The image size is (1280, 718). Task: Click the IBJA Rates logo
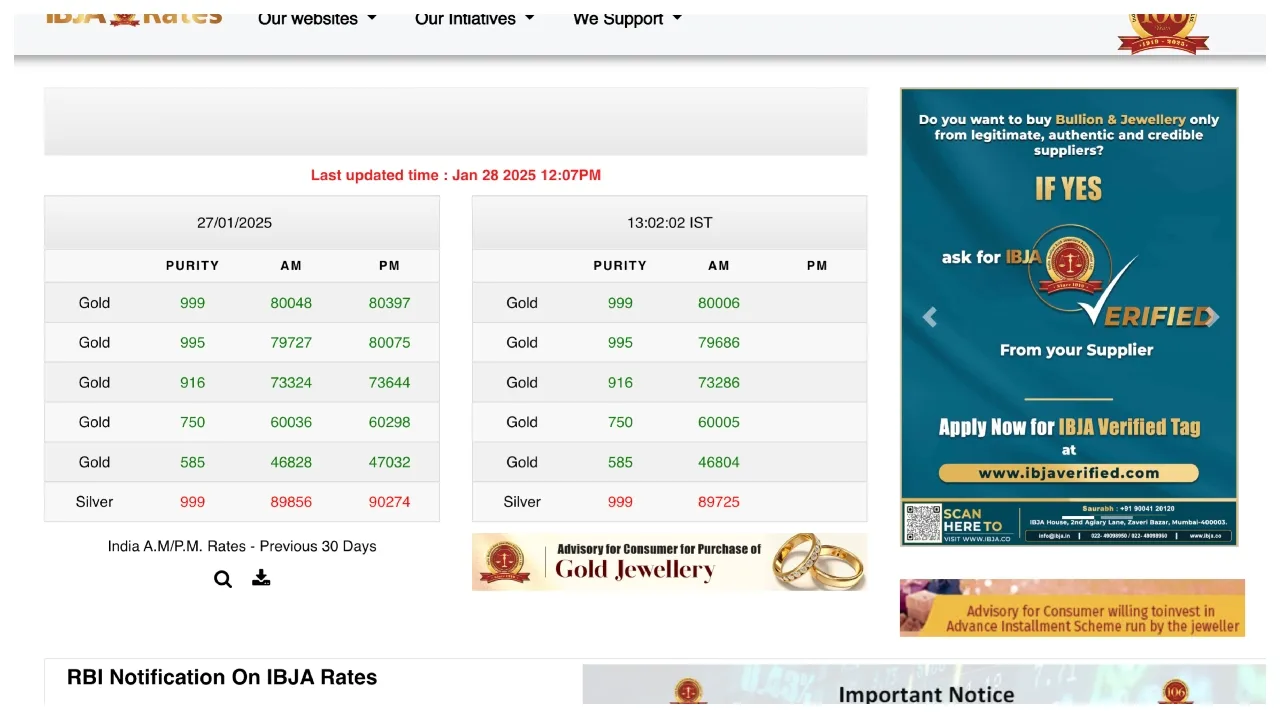pos(134,17)
